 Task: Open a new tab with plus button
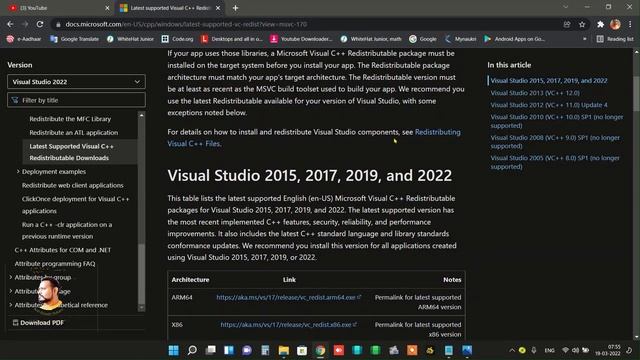236,8
